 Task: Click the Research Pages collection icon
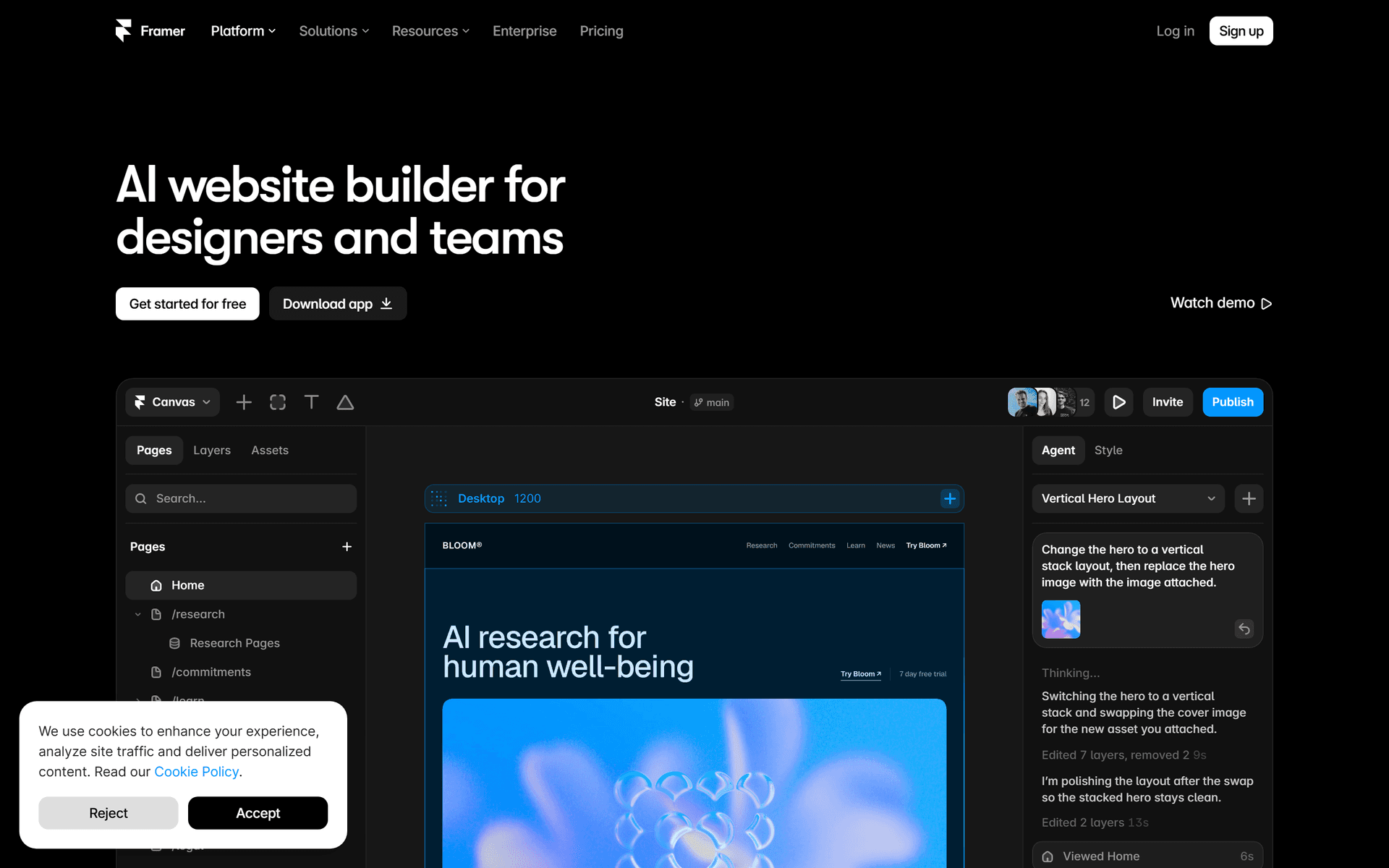click(174, 643)
